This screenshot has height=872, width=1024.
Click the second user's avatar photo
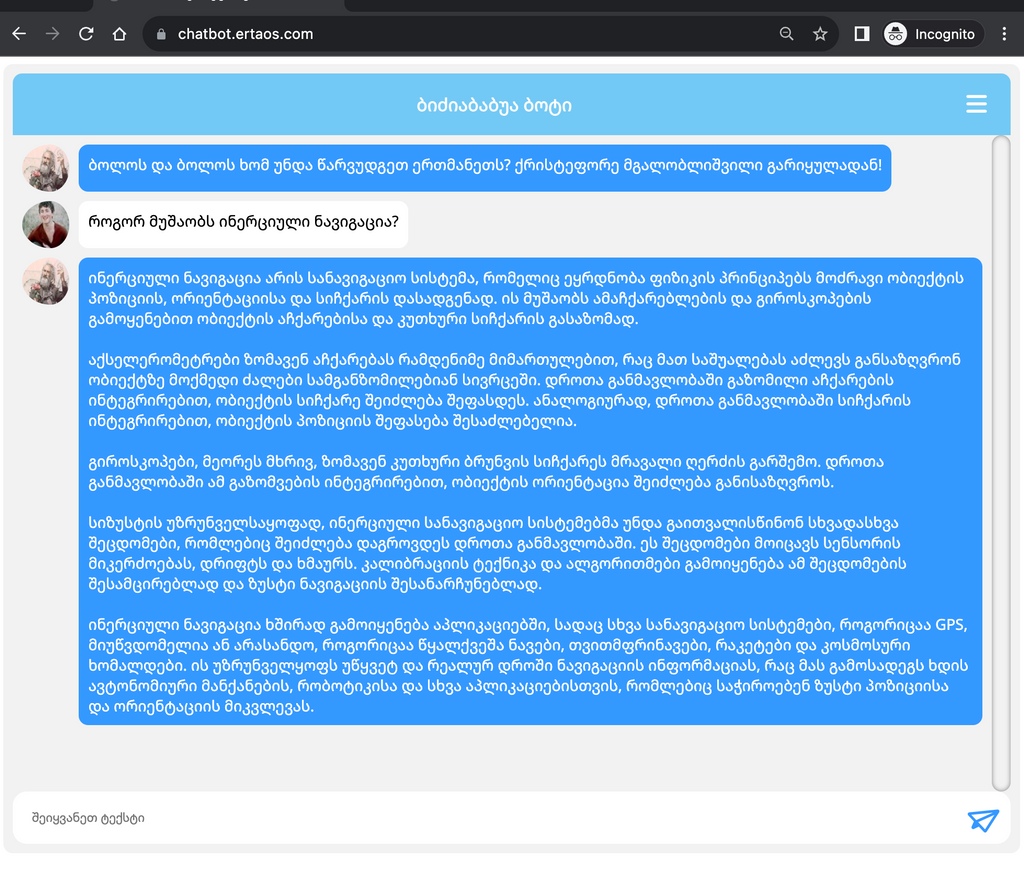(x=44, y=223)
